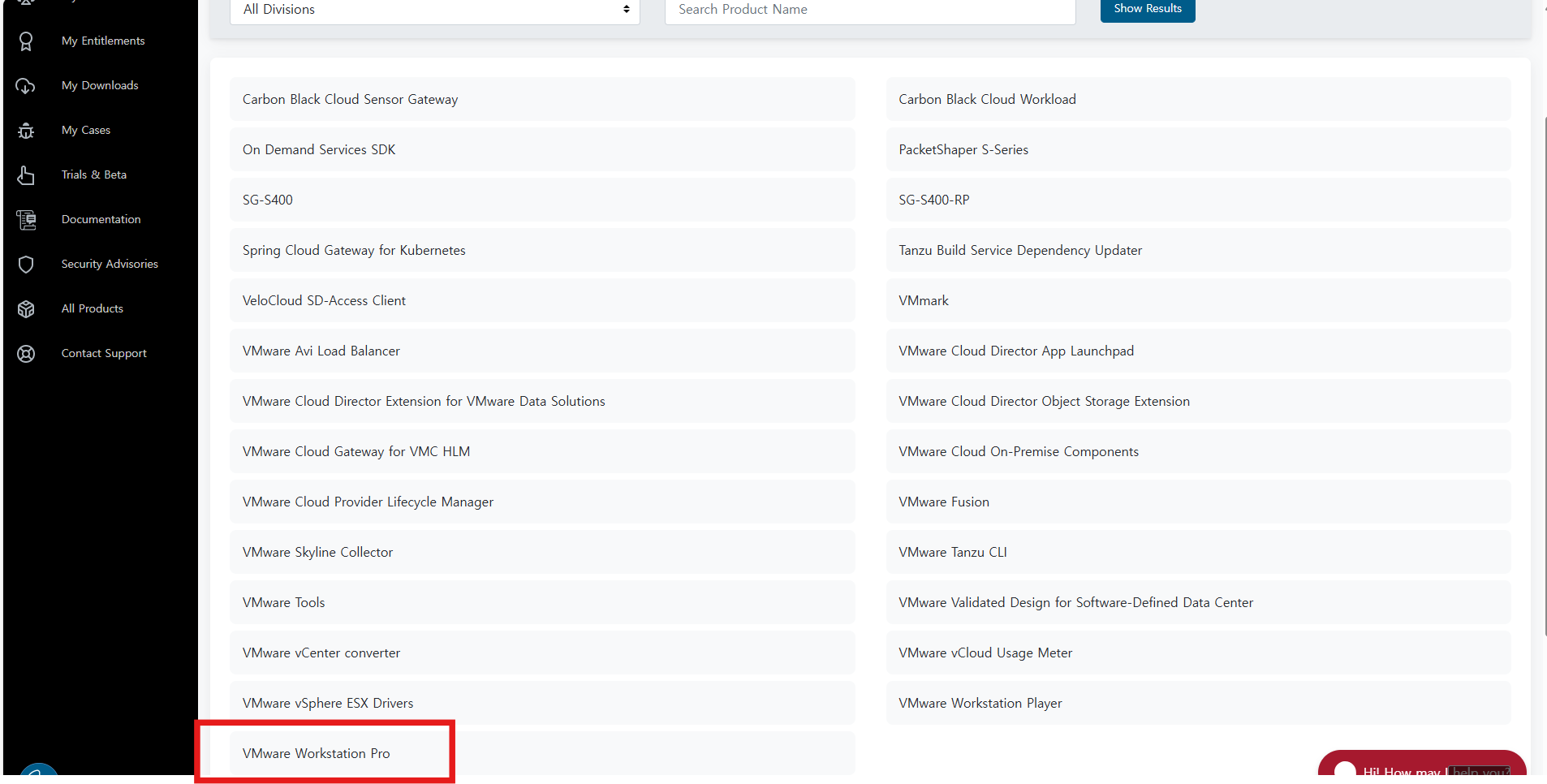Open Carbon Black Cloud Sensor Gateway
1547x784 pixels.
tap(542, 99)
